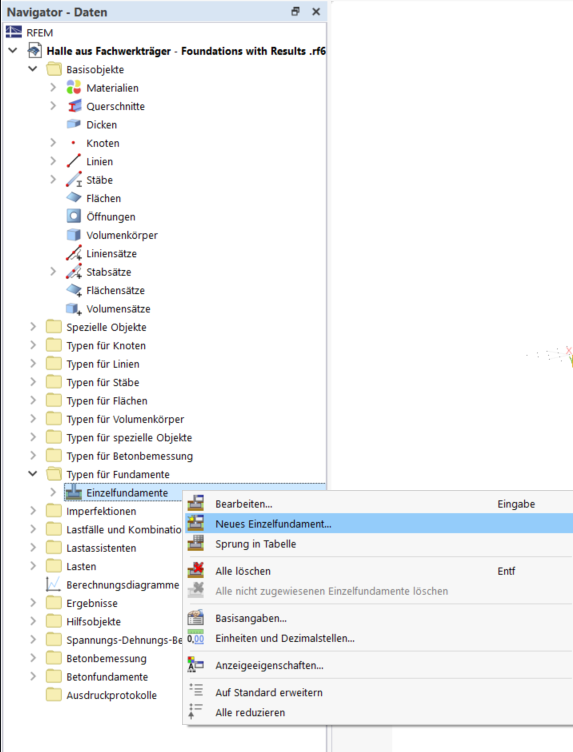Expand the Ergebnisse folder
This screenshot has width=573, height=752.
(33, 603)
